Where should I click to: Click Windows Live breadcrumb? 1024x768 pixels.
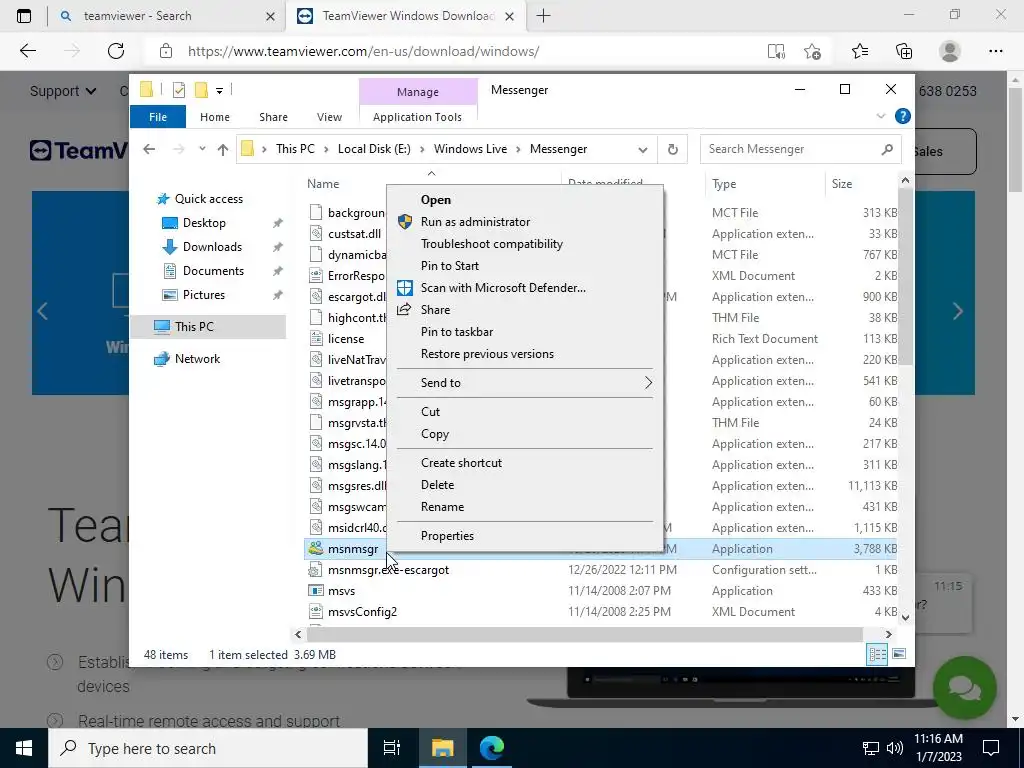click(470, 149)
